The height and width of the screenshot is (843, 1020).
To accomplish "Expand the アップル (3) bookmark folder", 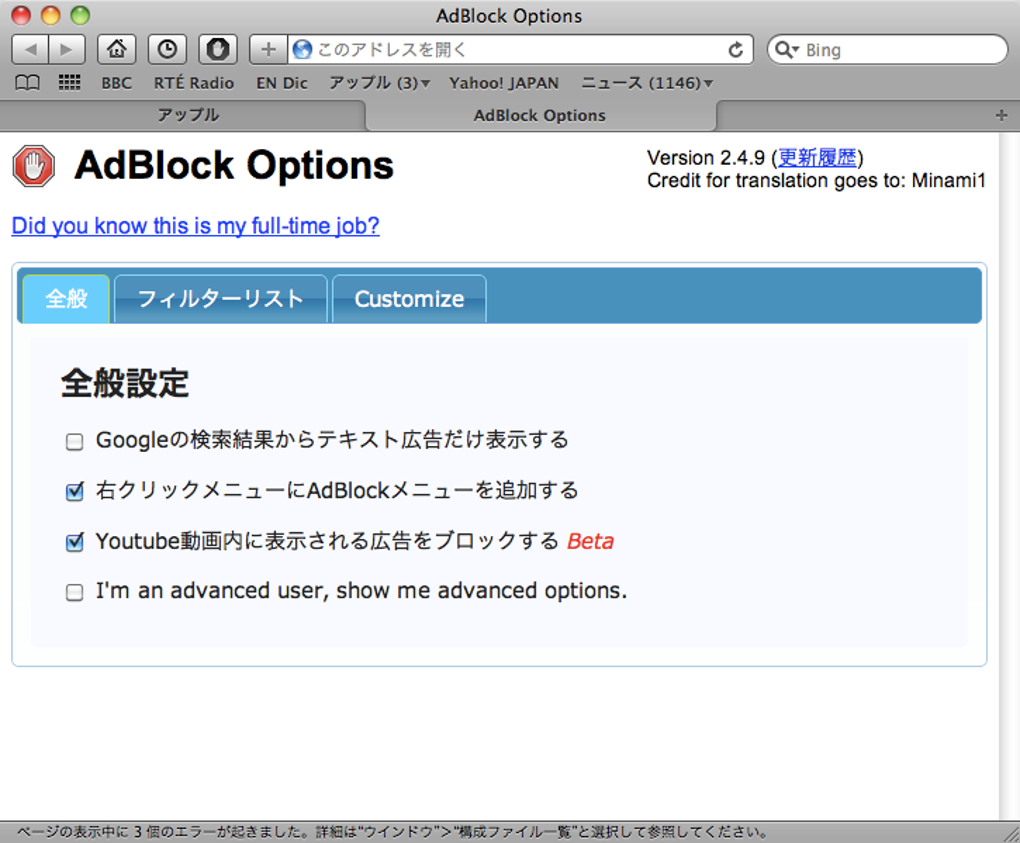I will tap(379, 83).
